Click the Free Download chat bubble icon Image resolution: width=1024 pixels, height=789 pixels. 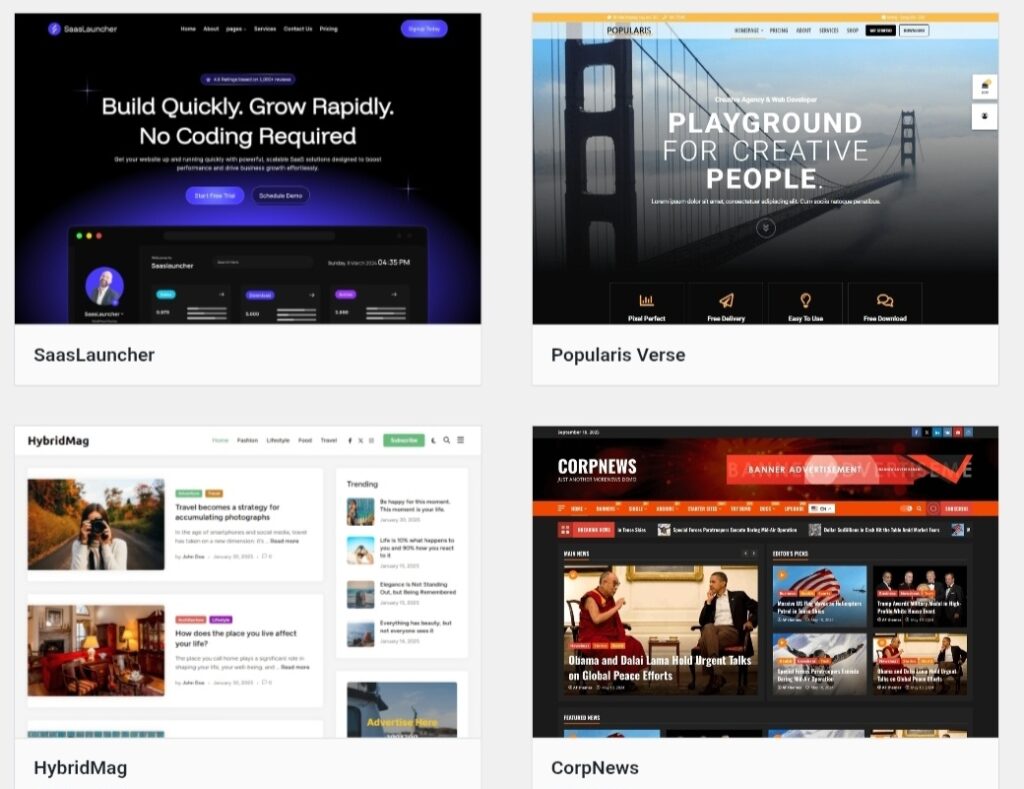882,300
